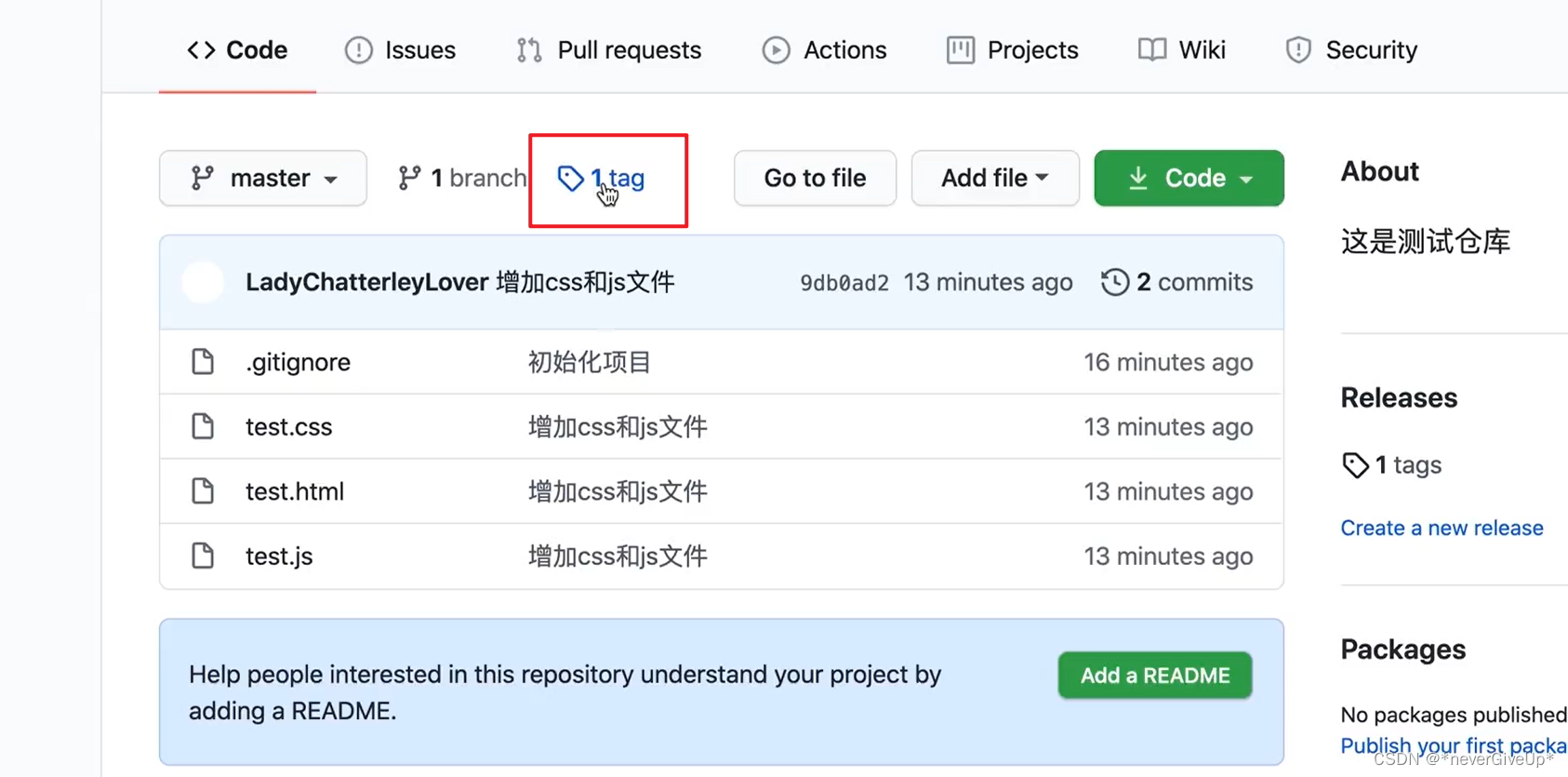Open the Projects tab
The width and height of the screenshot is (1568, 777).
[1012, 49]
